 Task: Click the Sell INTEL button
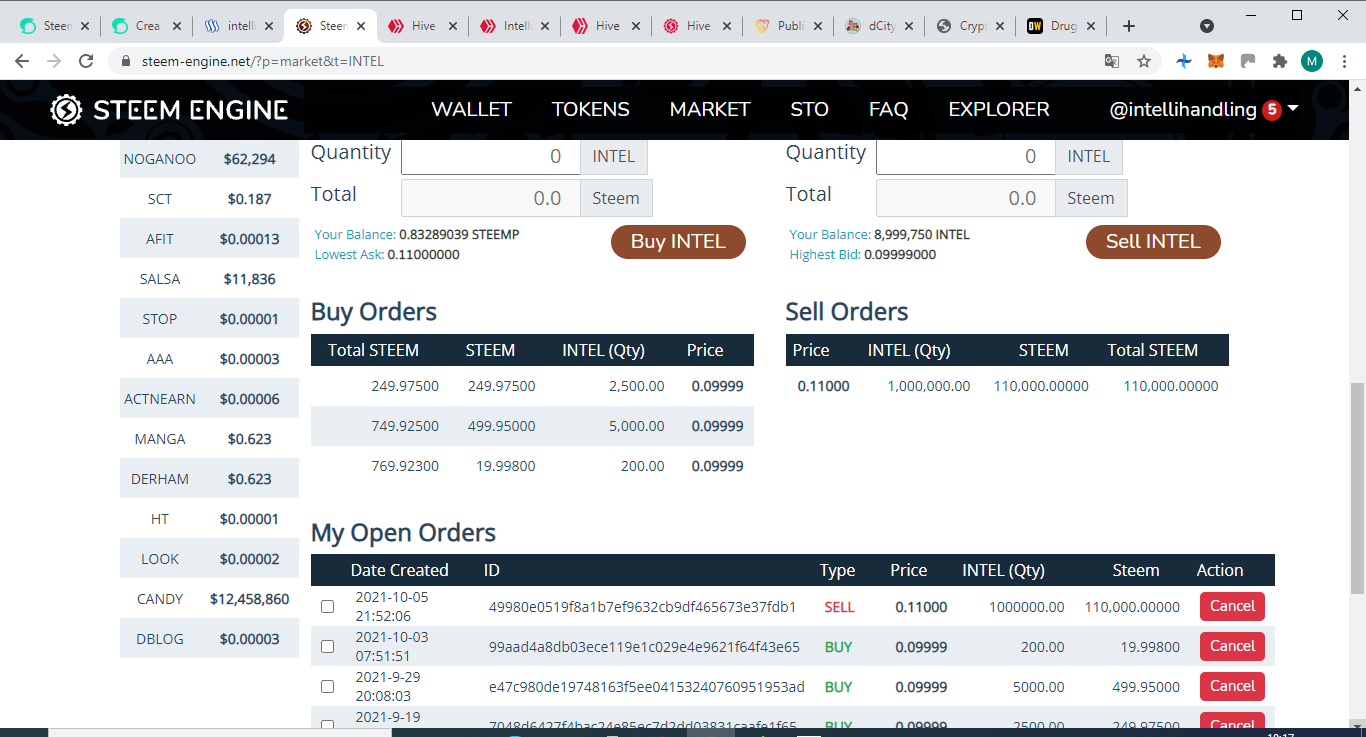point(1153,242)
